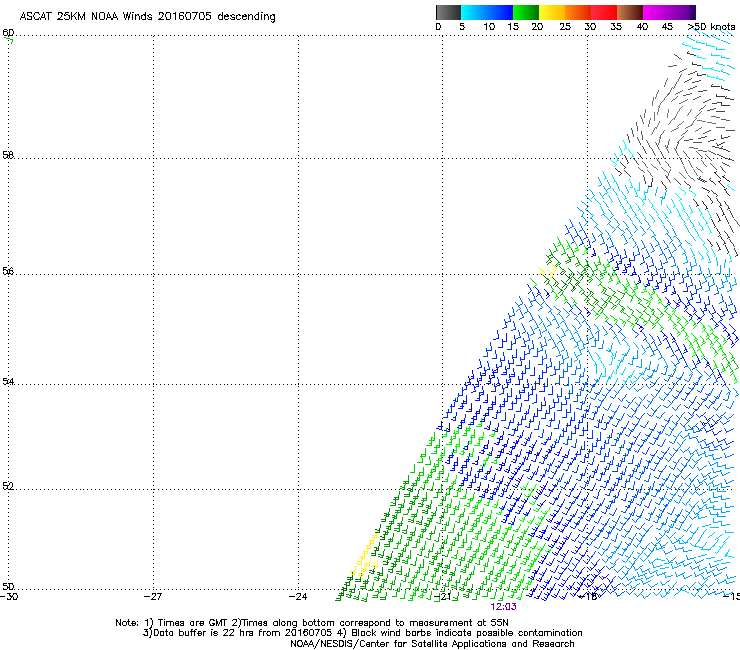Viewport: 740px width, 650px height.
Task: Click the yellow 20-25 knots legend segment
Action: click(552, 12)
